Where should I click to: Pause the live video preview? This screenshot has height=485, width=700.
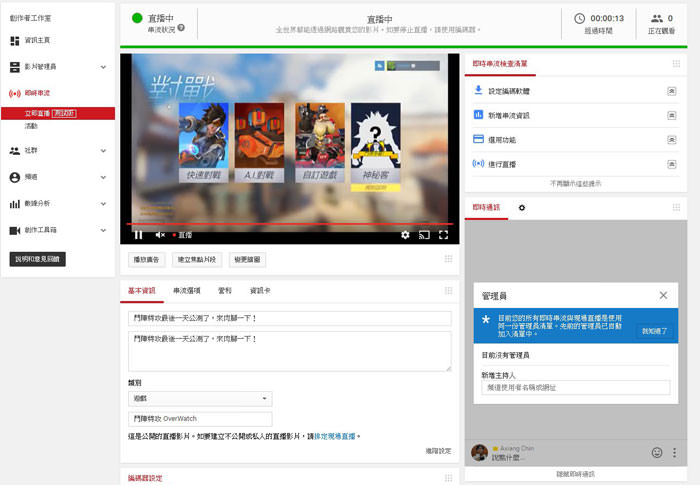(138, 234)
